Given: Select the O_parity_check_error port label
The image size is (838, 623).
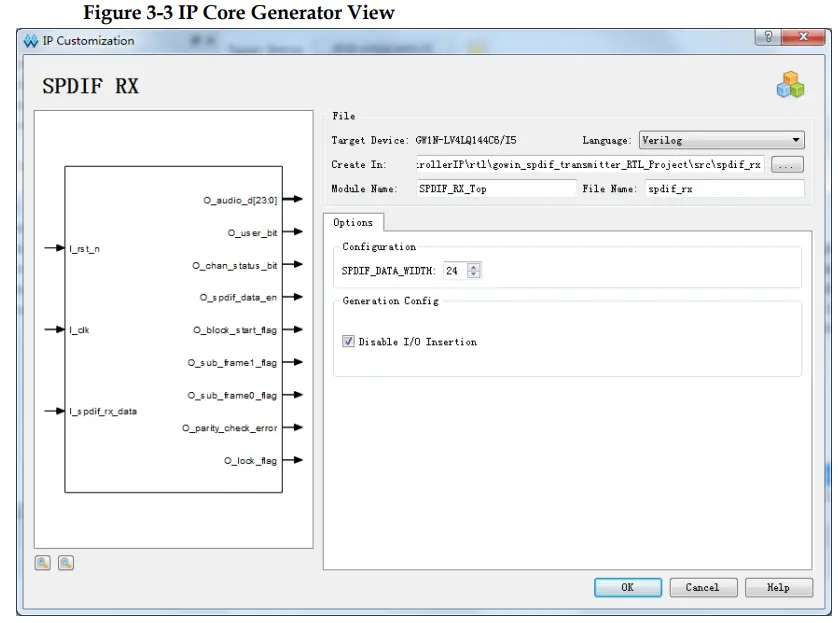Looking at the screenshot, I should click(x=229, y=428).
